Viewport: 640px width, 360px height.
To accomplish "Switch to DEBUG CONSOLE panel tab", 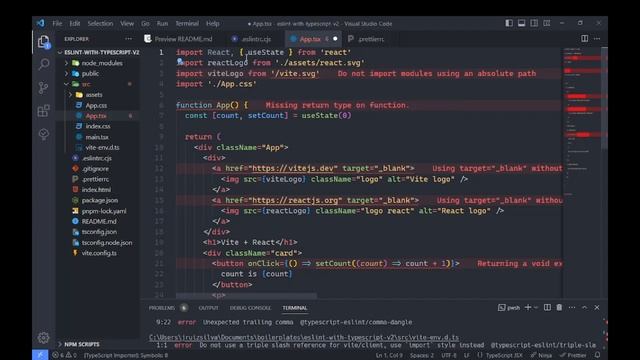I will tap(250, 308).
